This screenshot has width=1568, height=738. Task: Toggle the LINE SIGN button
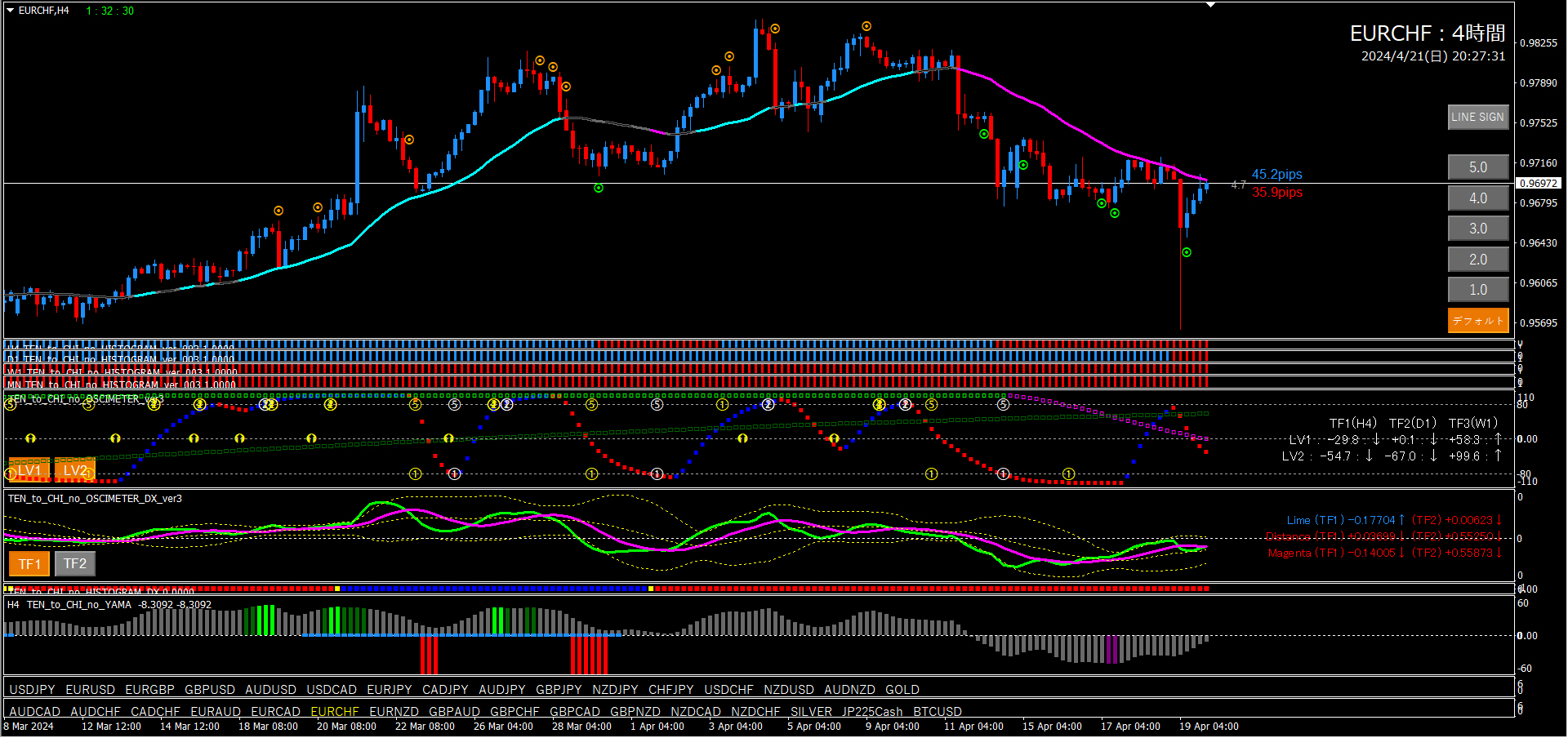pyautogui.click(x=1477, y=117)
